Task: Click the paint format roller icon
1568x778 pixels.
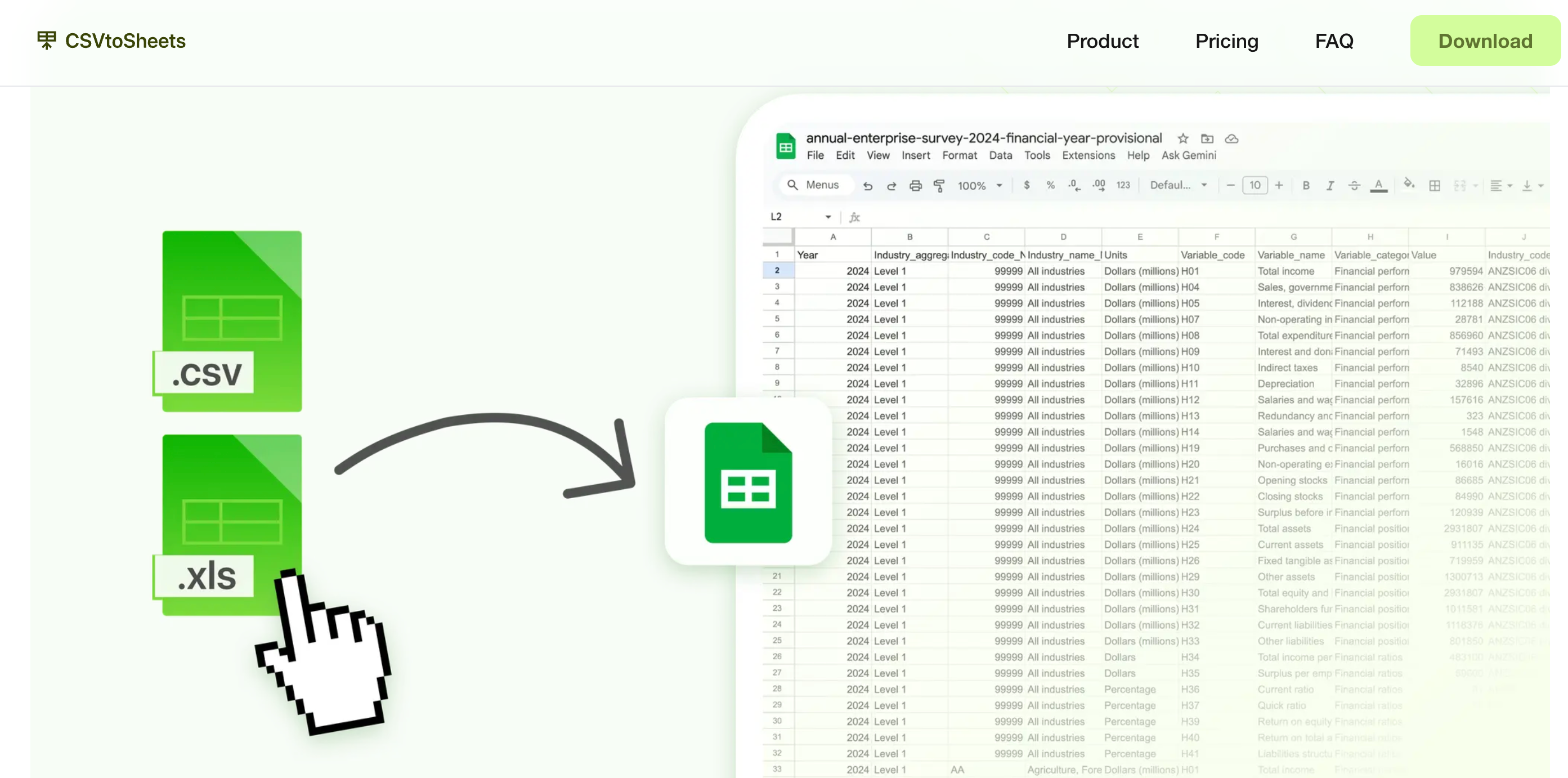Action: tap(939, 185)
